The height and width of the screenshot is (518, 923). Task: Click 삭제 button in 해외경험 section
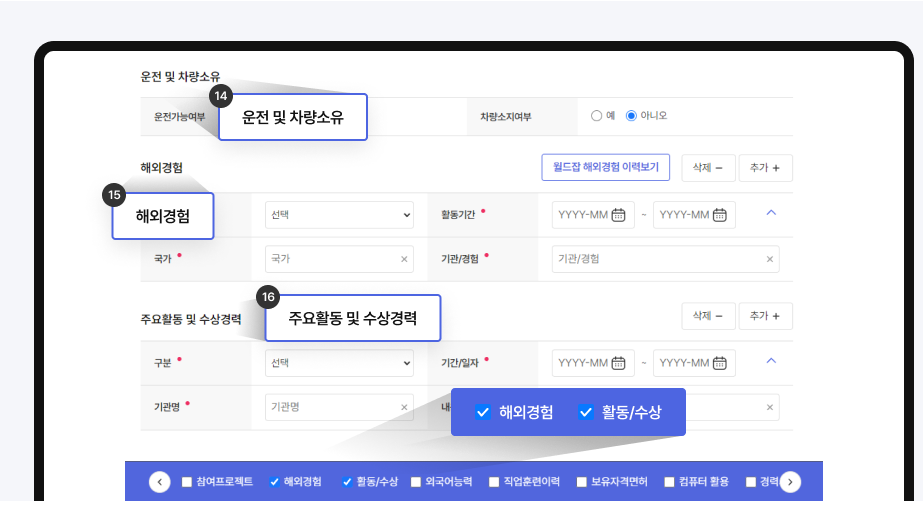[708, 168]
